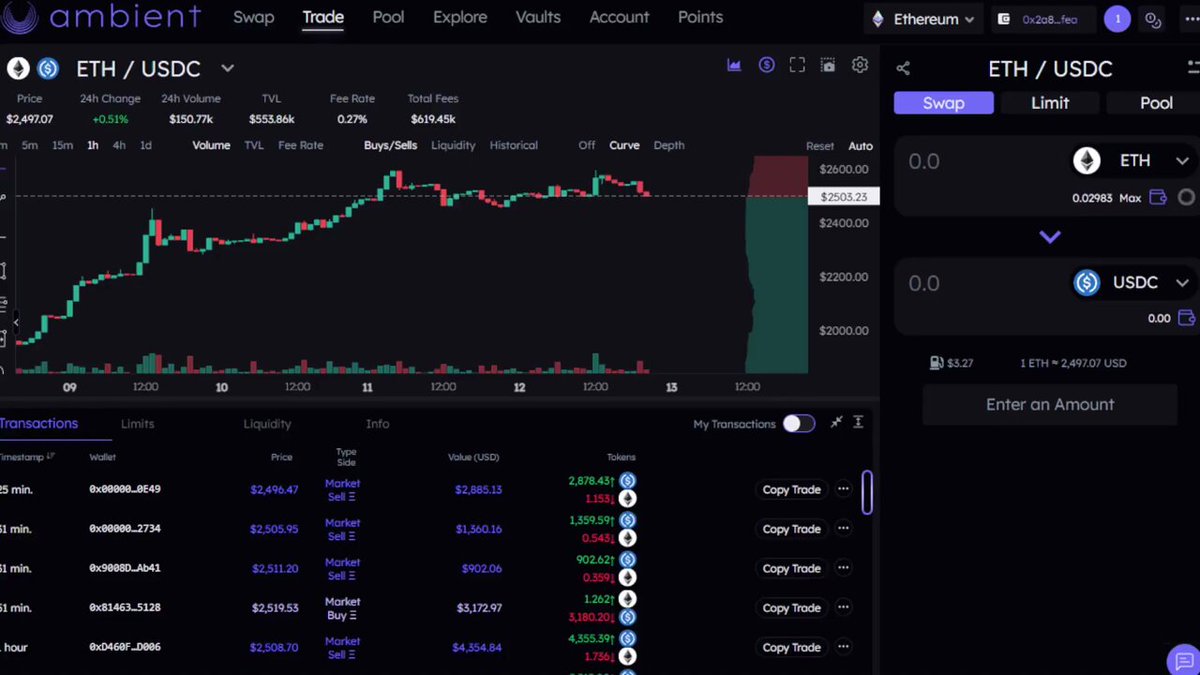Open the three-dot menu for the $2,511.20 row
This screenshot has height=675, width=1200.
[843, 568]
